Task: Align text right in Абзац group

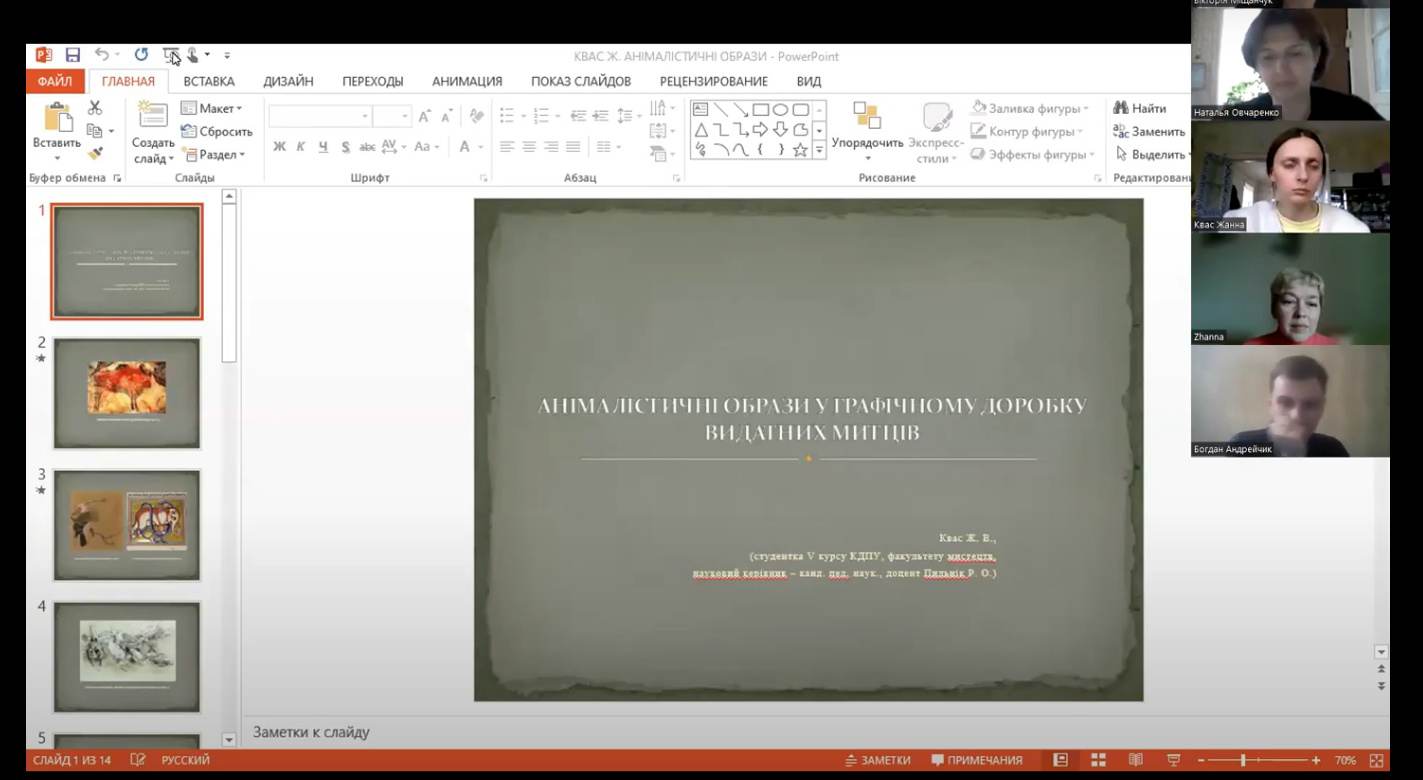Action: tap(551, 147)
